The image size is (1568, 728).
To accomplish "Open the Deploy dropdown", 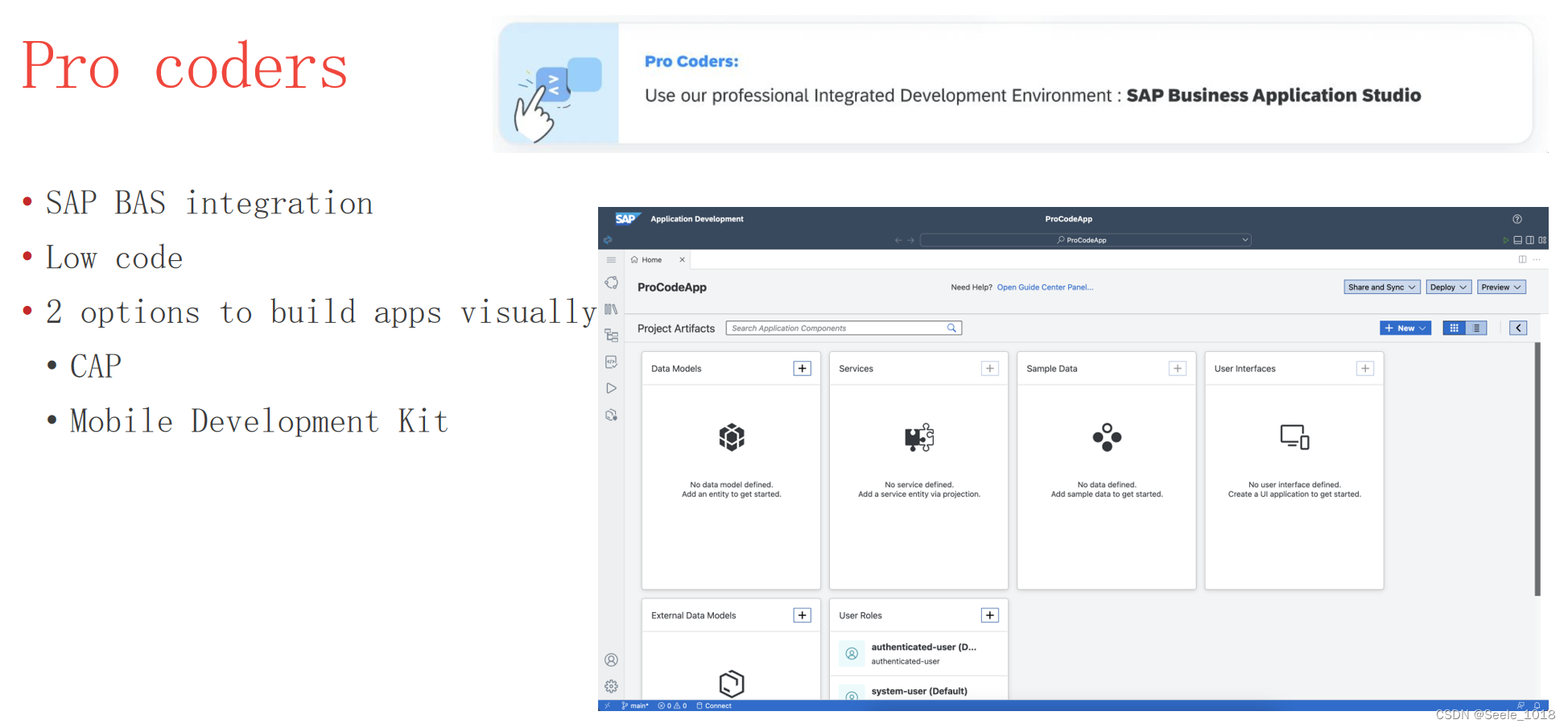I will click(1448, 287).
